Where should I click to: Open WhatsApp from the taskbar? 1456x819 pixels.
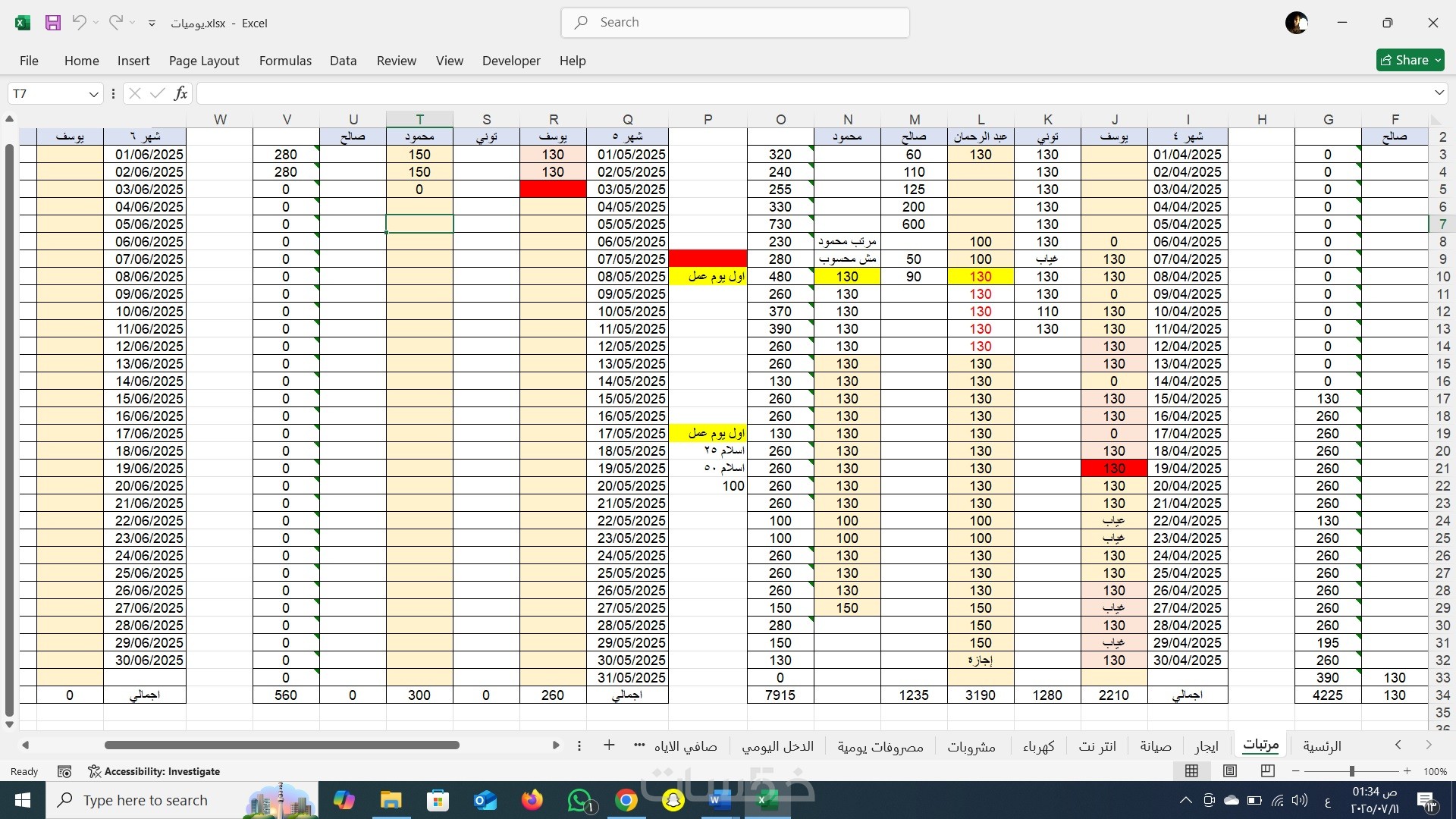(580, 800)
